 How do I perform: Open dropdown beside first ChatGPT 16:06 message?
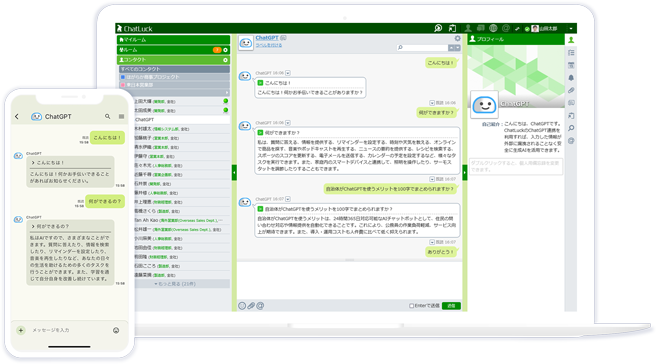pyautogui.click(x=288, y=73)
